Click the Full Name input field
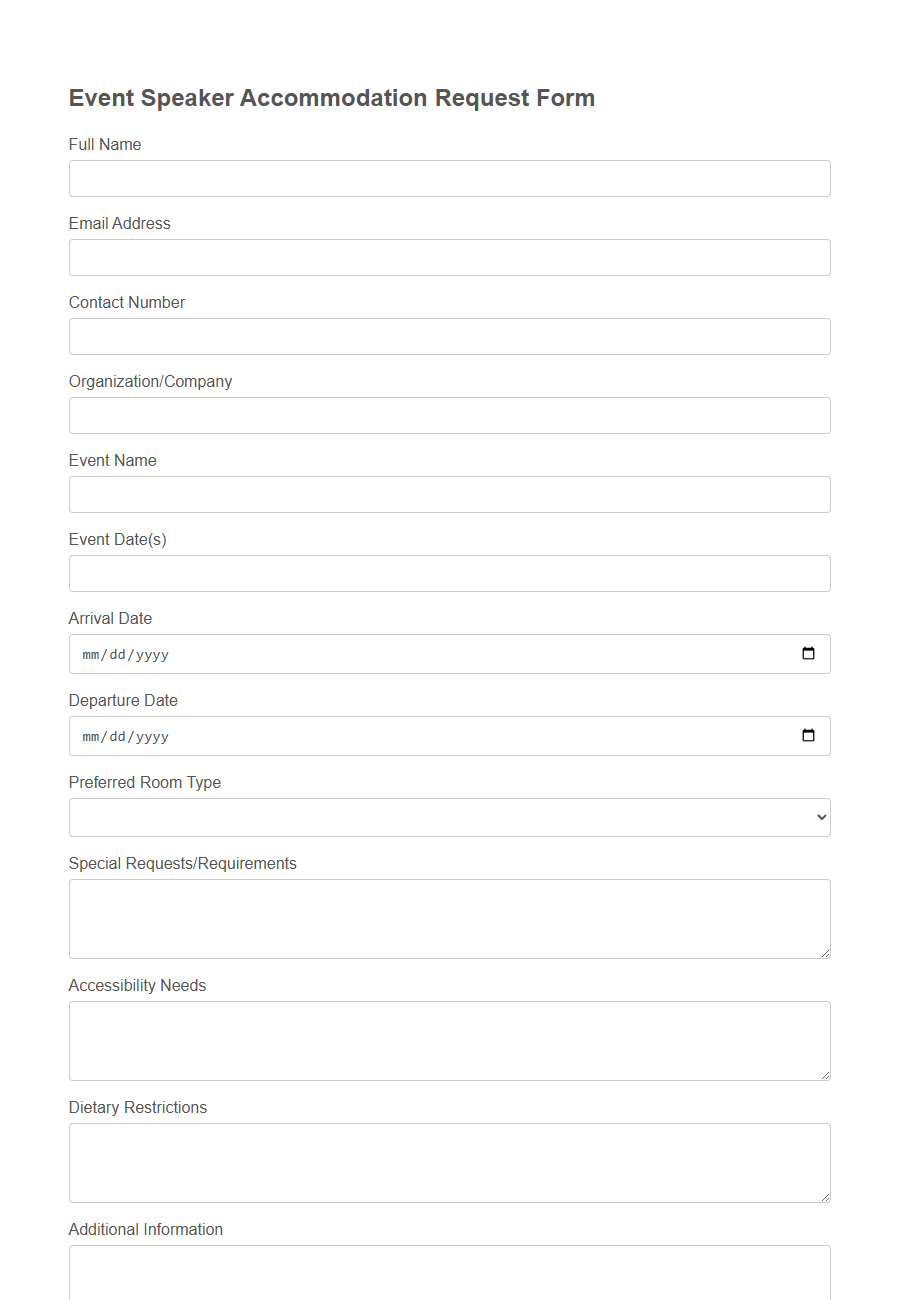 coord(450,178)
